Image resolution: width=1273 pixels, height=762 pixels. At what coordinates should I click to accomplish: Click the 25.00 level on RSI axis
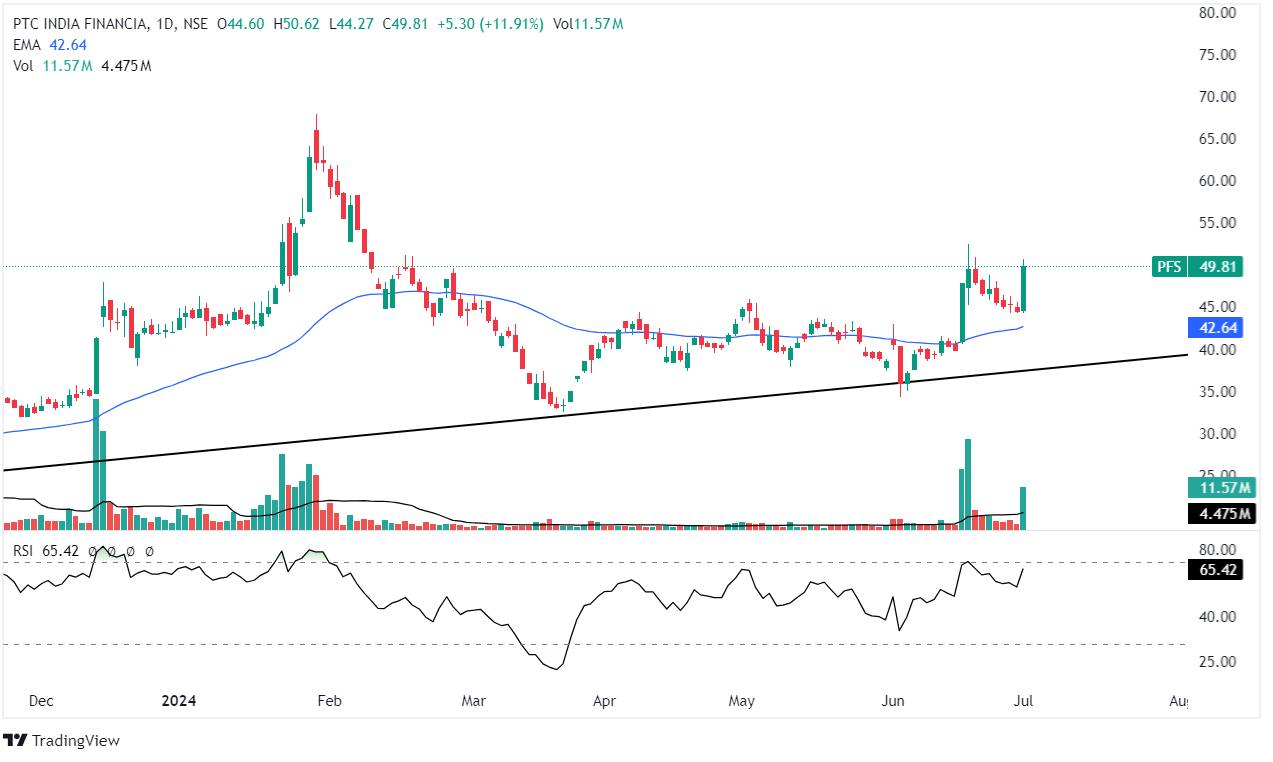pos(1217,662)
